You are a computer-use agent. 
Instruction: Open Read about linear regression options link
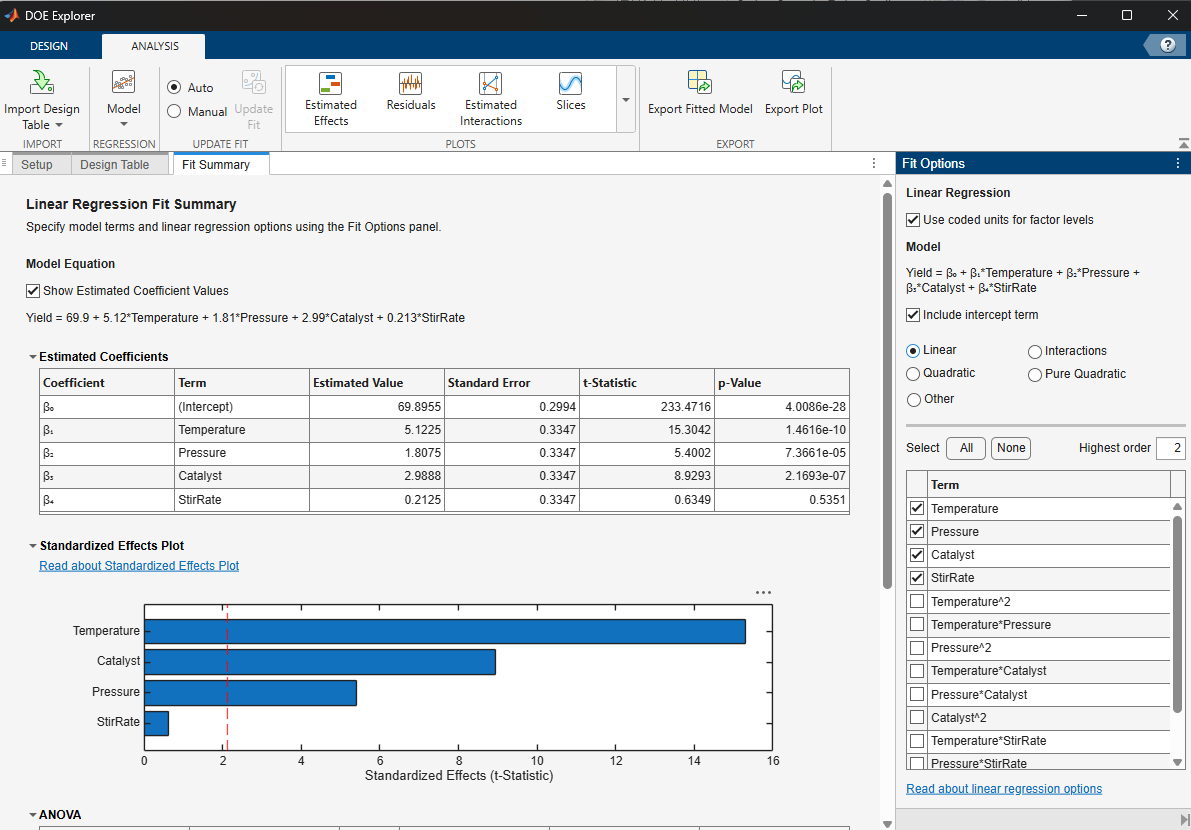(x=1003, y=789)
